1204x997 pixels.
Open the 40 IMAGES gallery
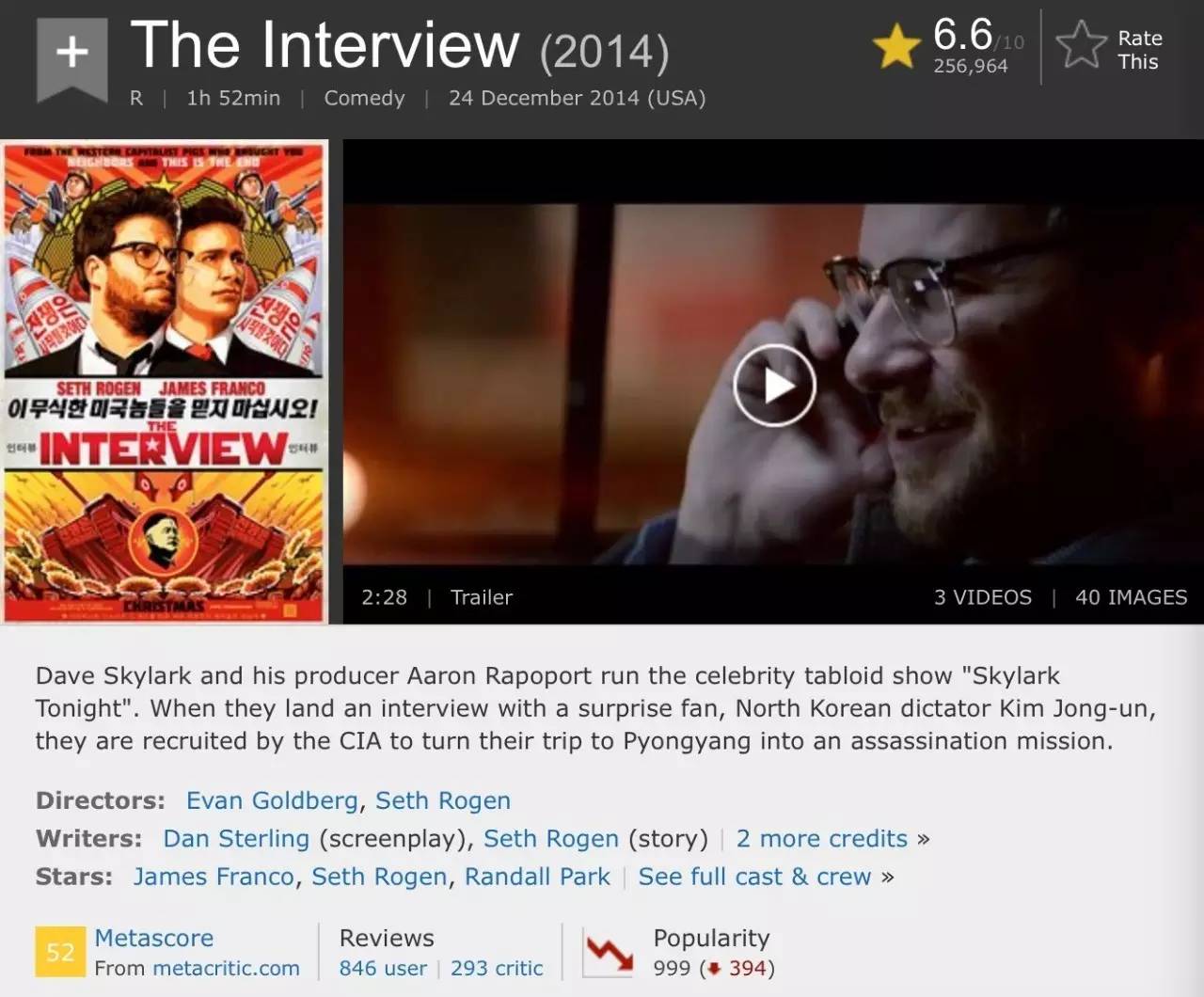pyautogui.click(x=1131, y=597)
